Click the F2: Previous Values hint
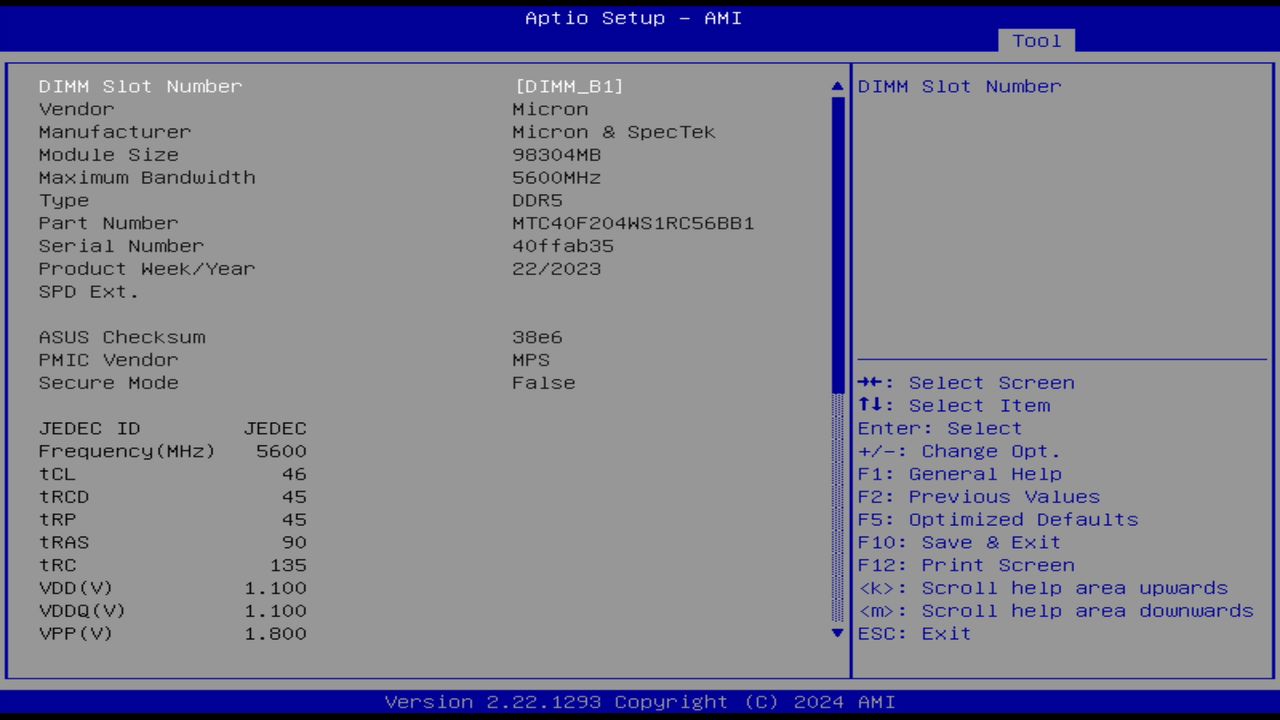Screen dimensions: 1280x720 pos(979,497)
